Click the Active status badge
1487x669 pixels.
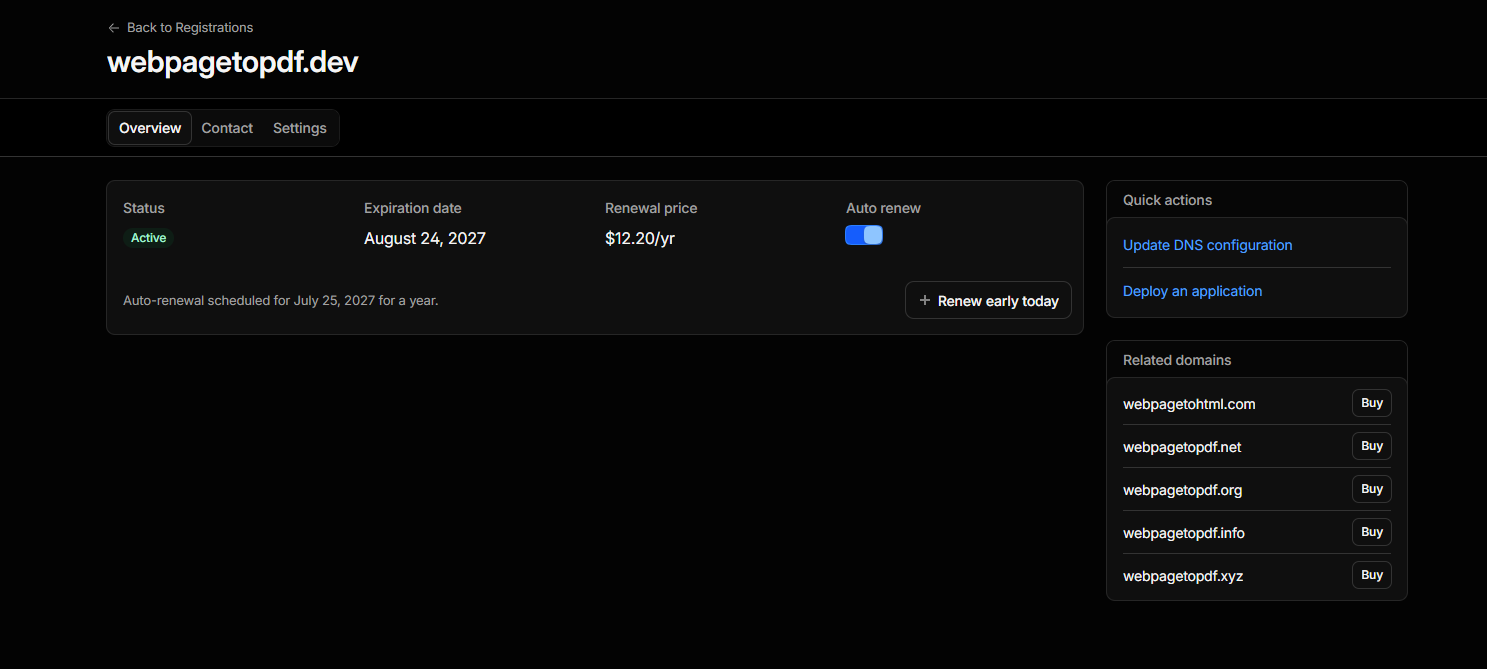click(x=148, y=238)
